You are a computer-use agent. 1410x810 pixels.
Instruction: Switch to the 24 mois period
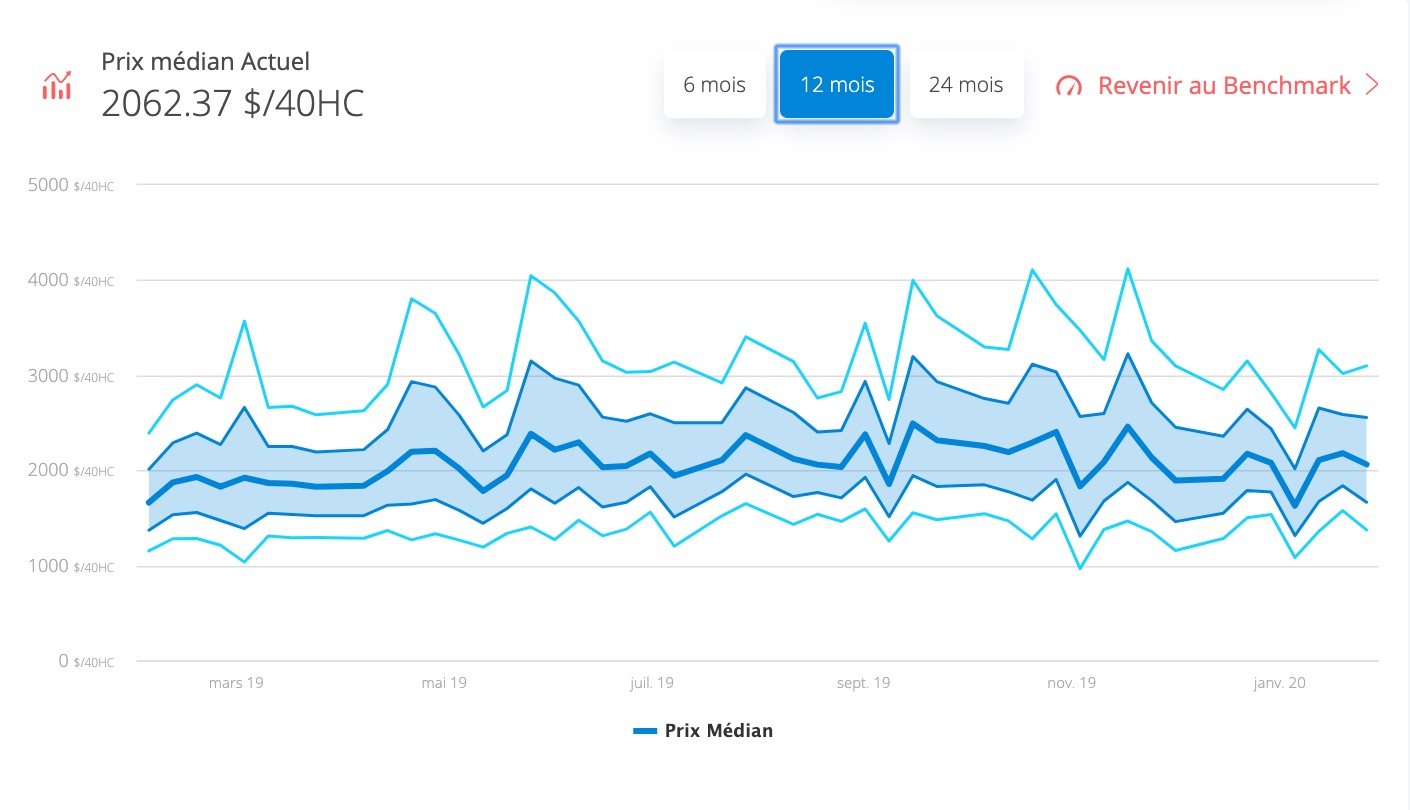(x=966, y=84)
